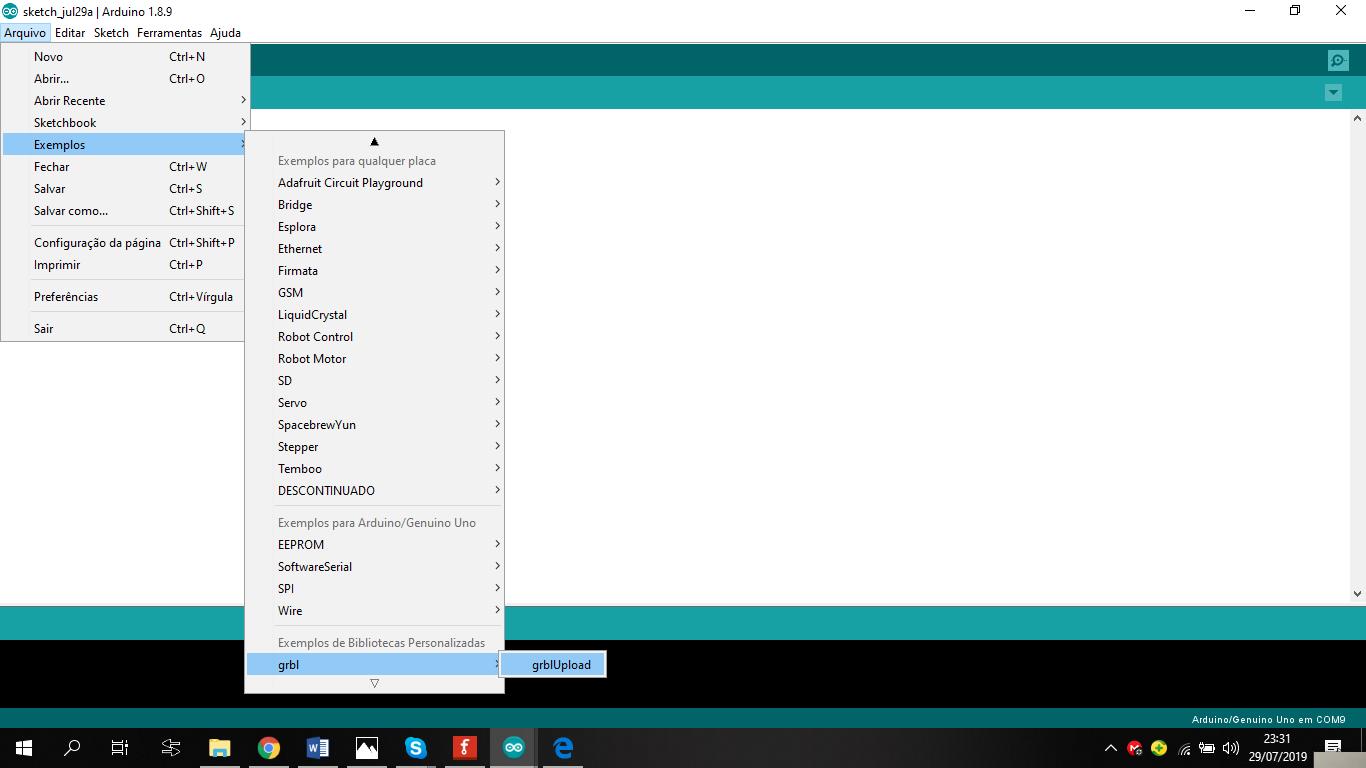Open the SD examples submenu
Screen dimensions: 1366x768
374,381
